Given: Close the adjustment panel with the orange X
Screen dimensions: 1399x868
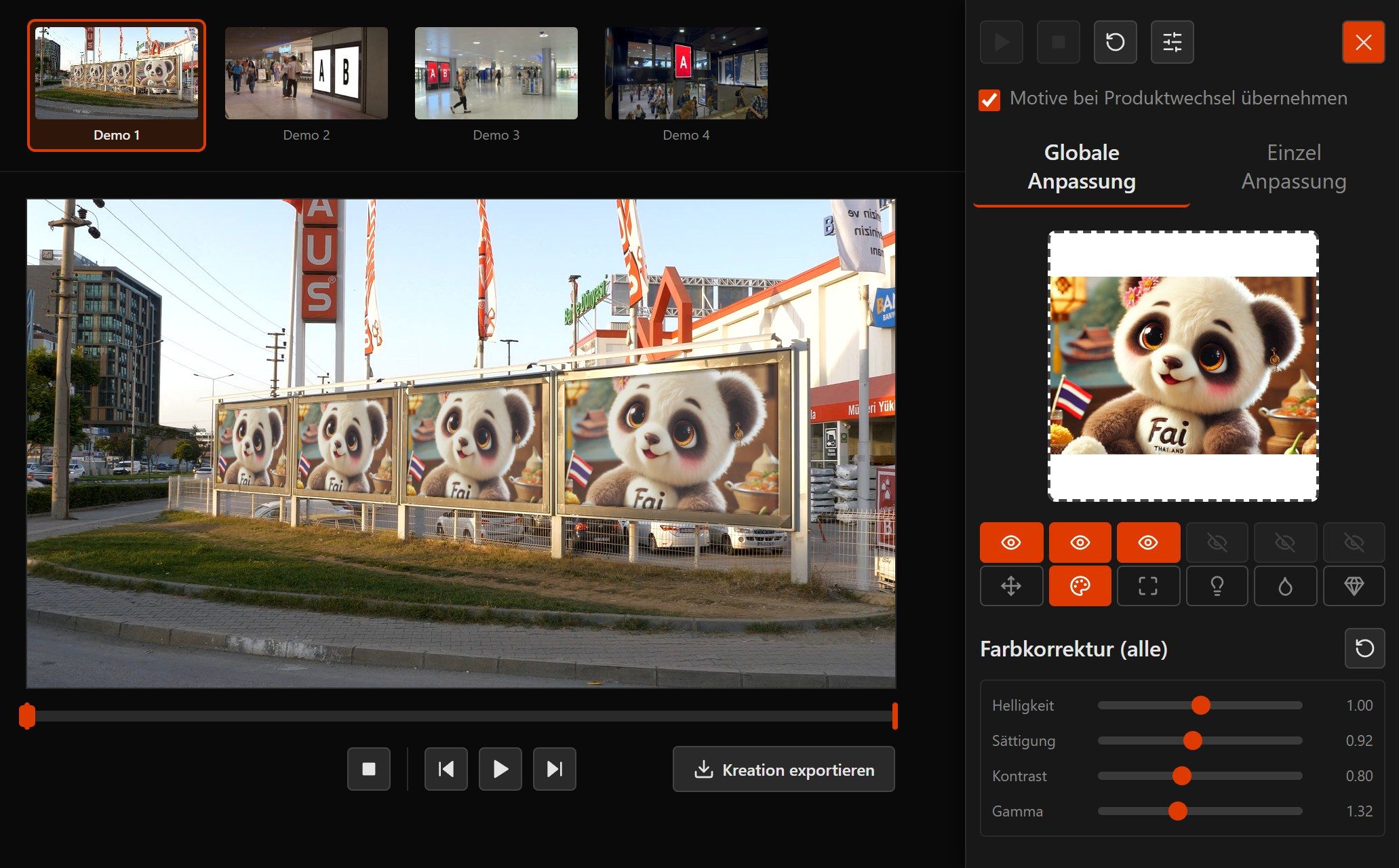Looking at the screenshot, I should 1364,42.
